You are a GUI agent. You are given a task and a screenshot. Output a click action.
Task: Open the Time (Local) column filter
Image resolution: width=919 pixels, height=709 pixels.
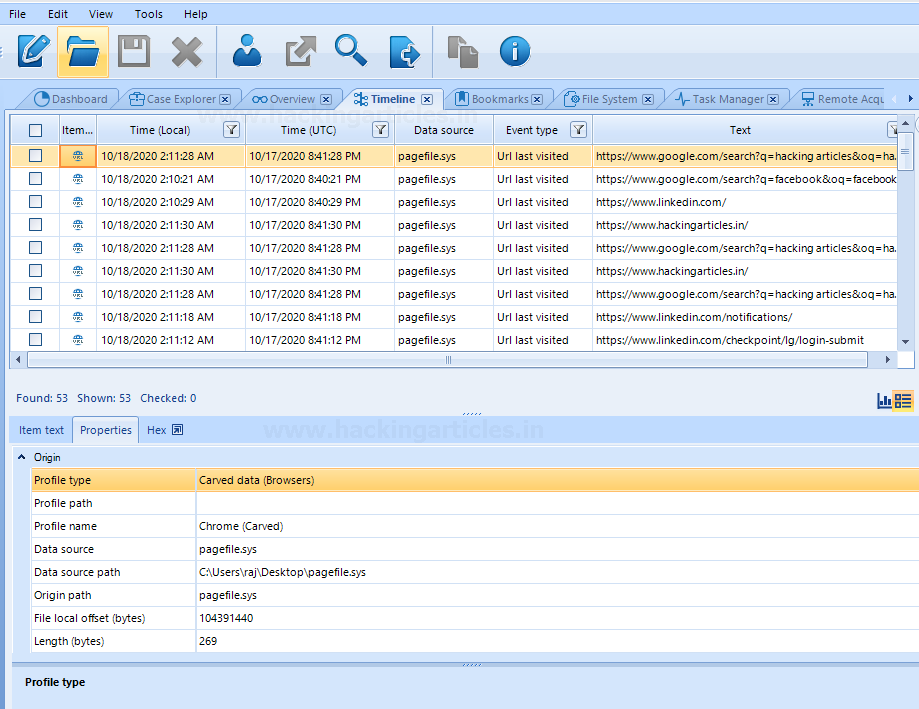click(231, 130)
